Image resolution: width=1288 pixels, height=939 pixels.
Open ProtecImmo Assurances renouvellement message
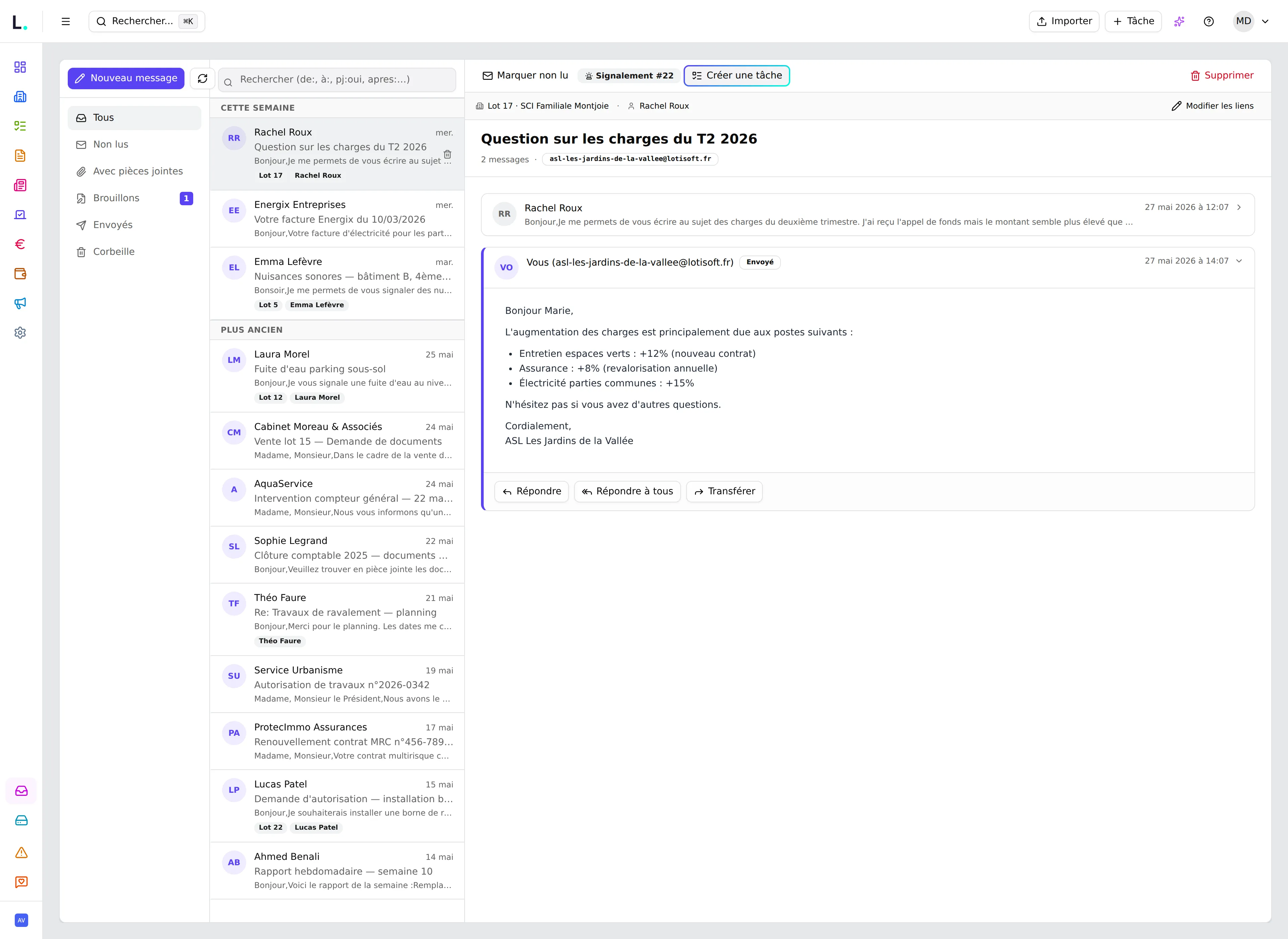[337, 741]
